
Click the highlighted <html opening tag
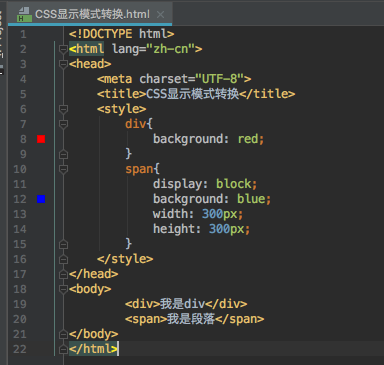click(x=87, y=49)
